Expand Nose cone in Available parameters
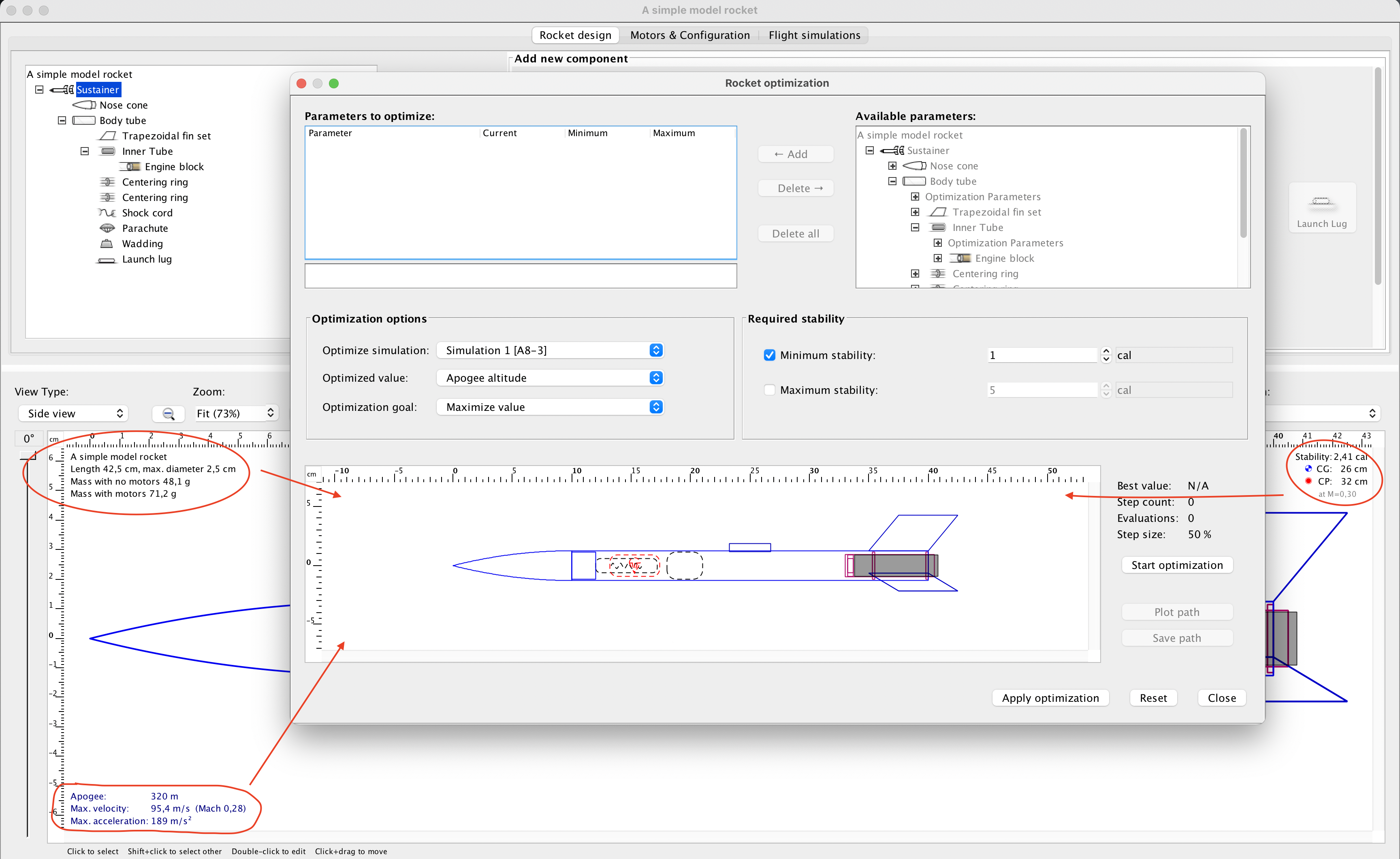Image resolution: width=1400 pixels, height=859 pixels. pos(892,166)
